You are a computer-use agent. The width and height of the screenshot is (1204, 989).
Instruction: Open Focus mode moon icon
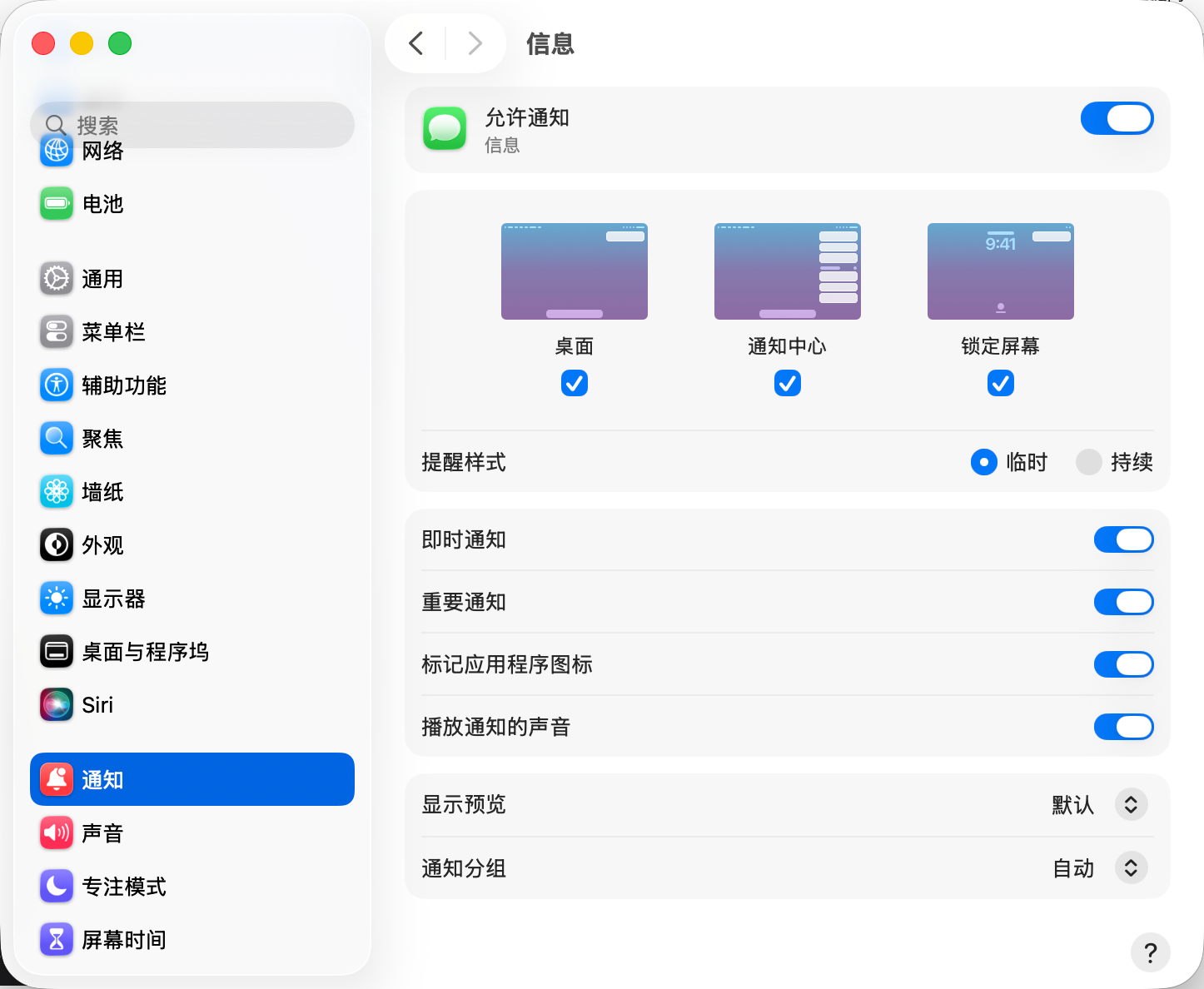pyautogui.click(x=57, y=887)
